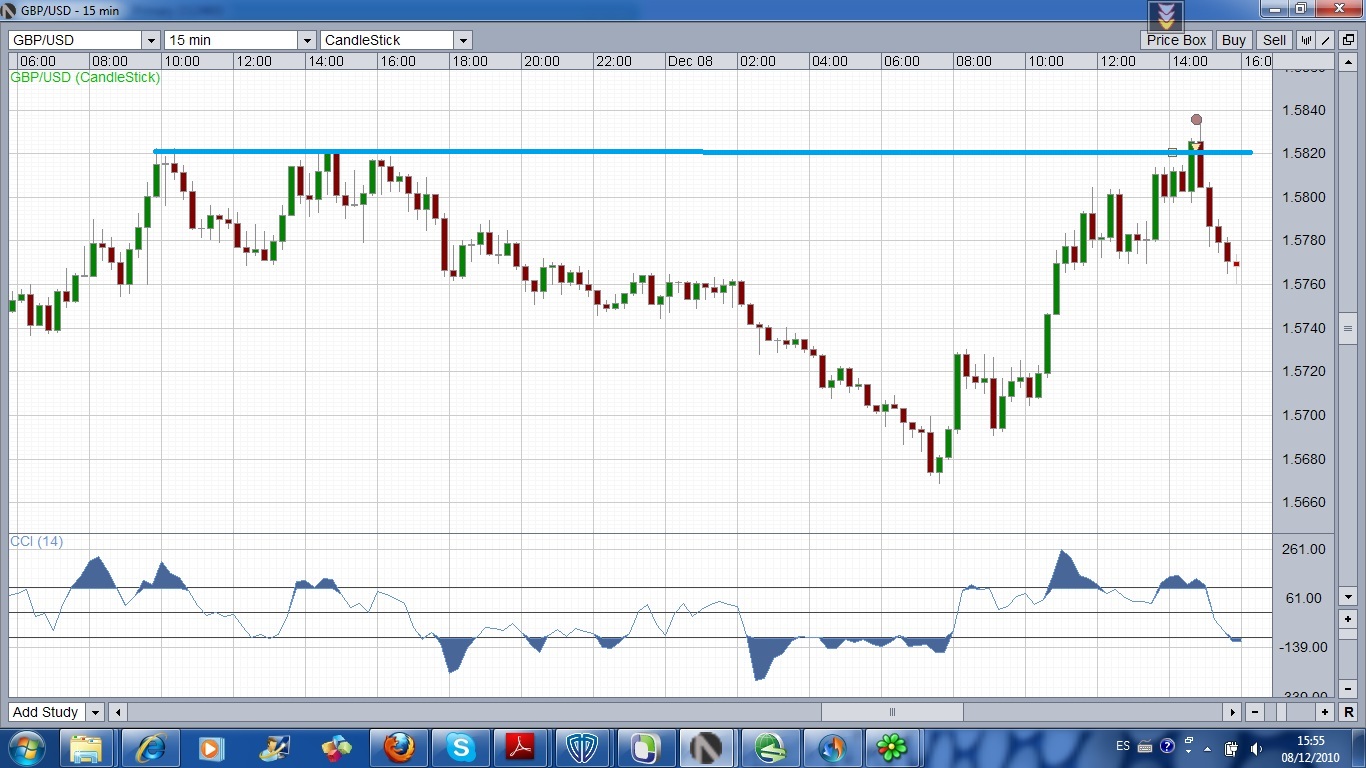The image size is (1366, 768).
Task: Click the vertical price scale slider handle
Action: [x=1348, y=328]
